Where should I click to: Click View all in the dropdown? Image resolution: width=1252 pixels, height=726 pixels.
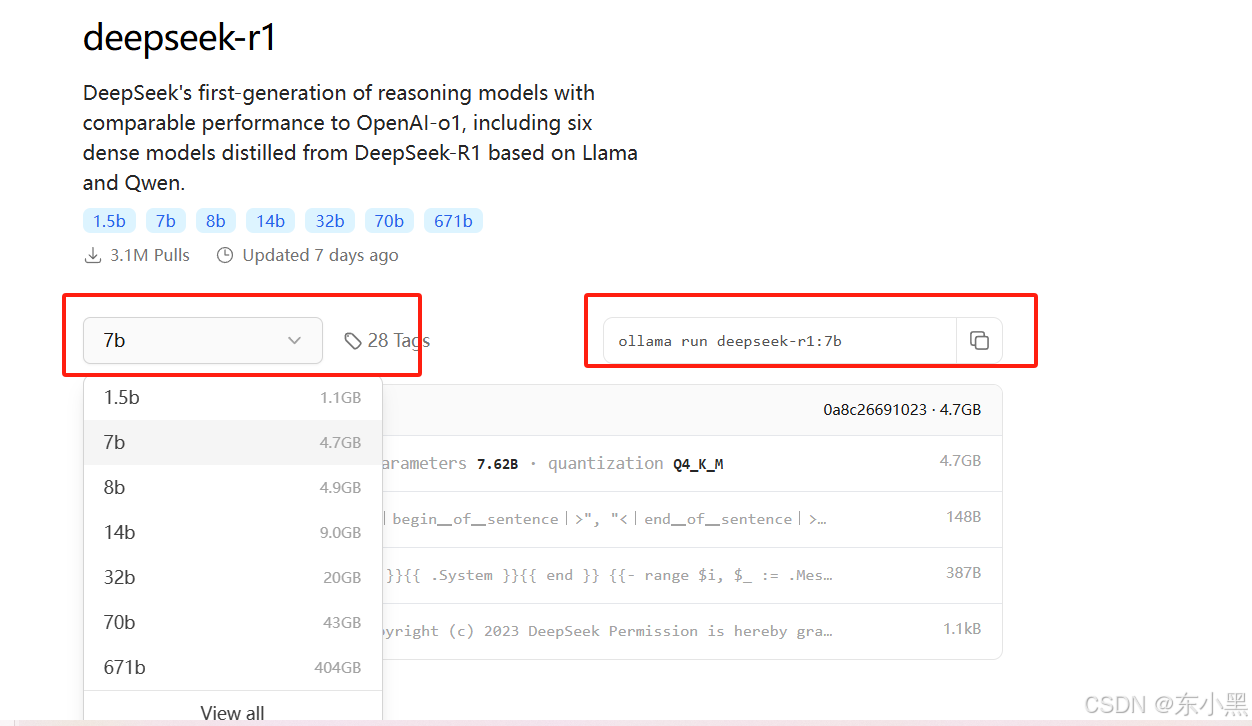pos(233,713)
